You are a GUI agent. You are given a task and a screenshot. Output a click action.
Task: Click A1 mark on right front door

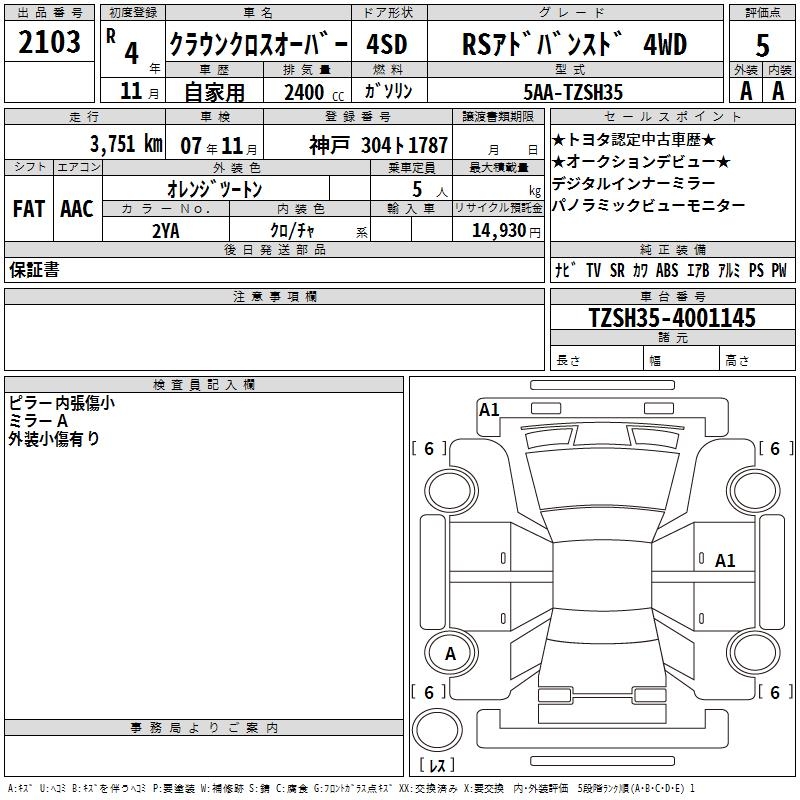[x=725, y=561]
